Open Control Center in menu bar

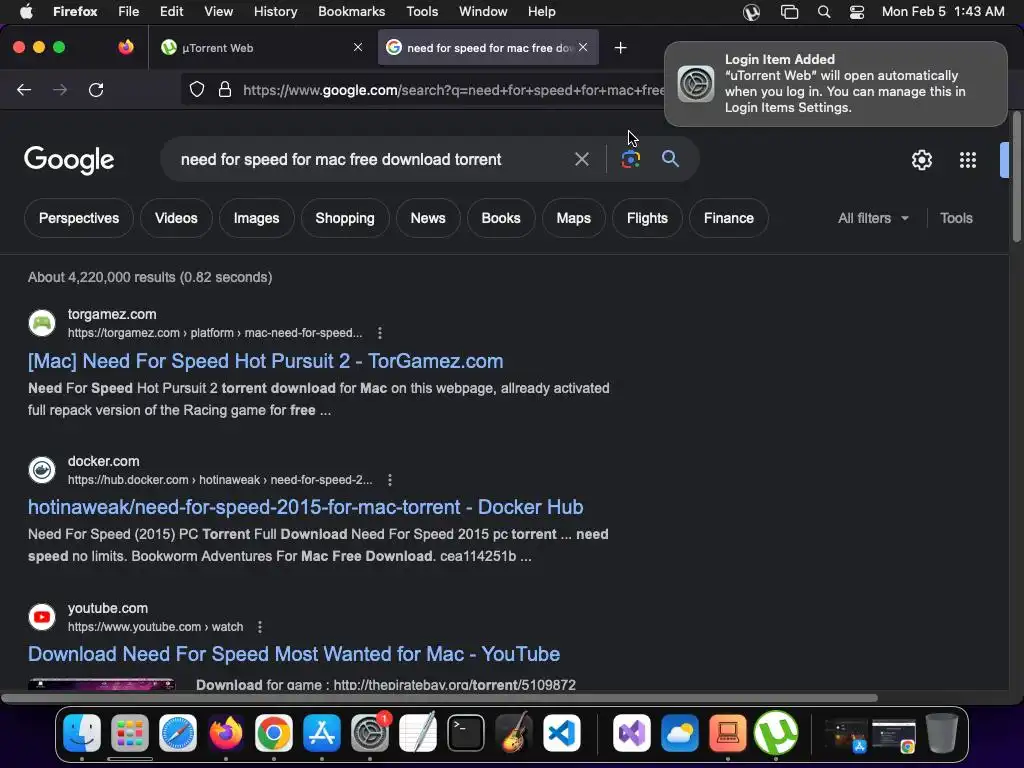(x=857, y=12)
